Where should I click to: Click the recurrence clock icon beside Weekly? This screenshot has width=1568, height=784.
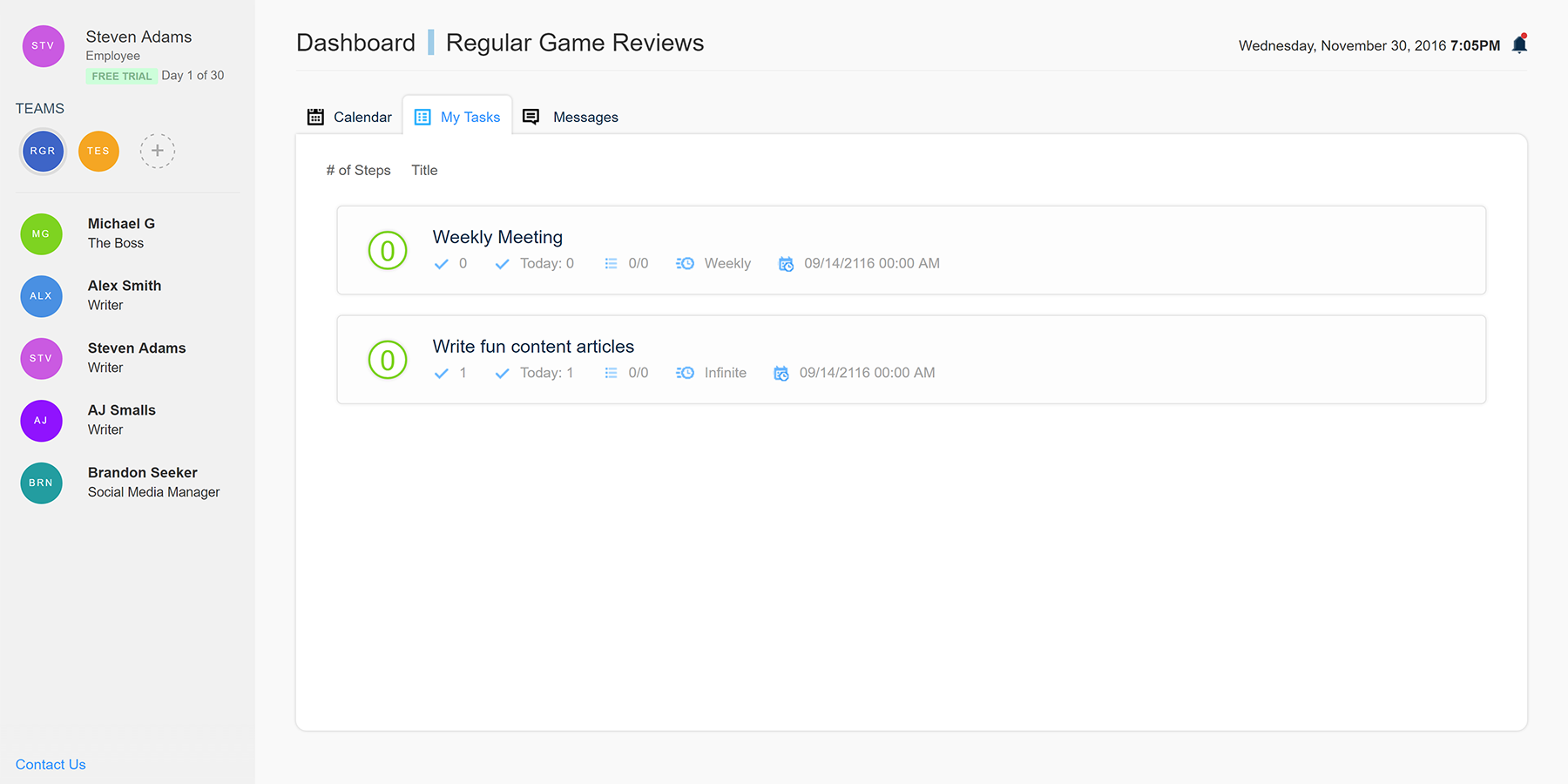pyautogui.click(x=685, y=263)
